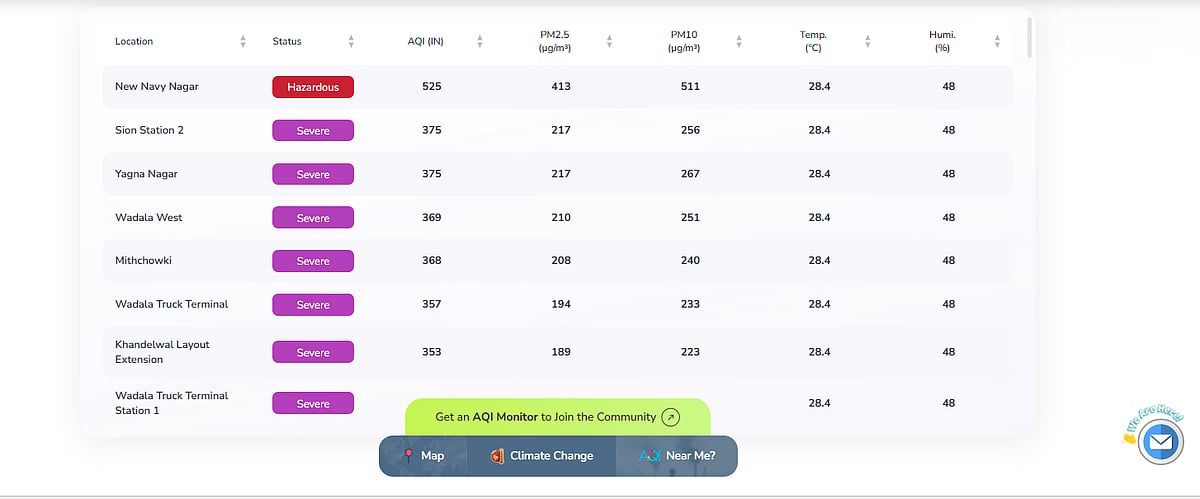Viewport: 1200px width, 499px height.
Task: Open the Climate Change tab
Action: (542, 455)
